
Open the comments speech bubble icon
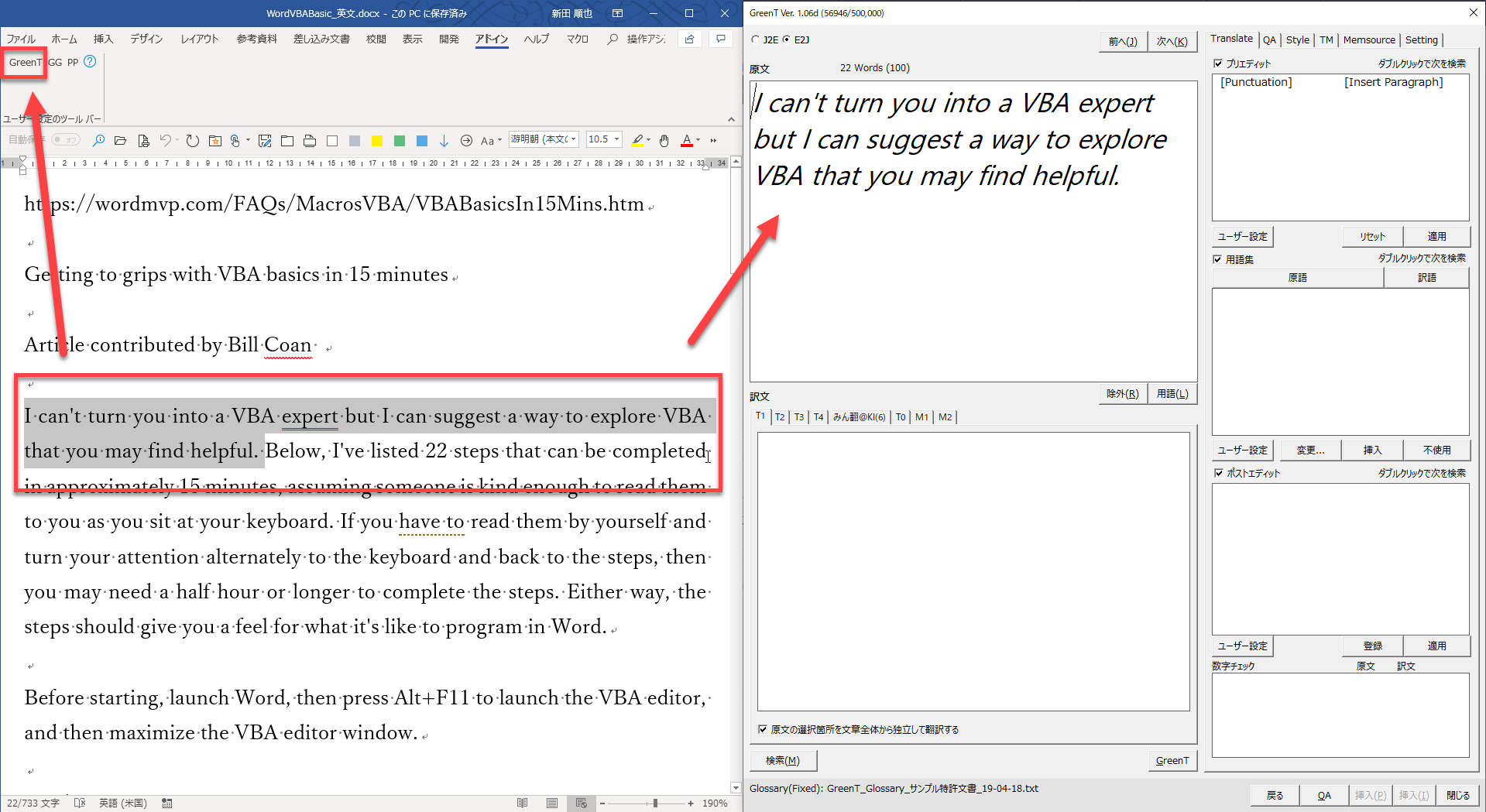click(721, 39)
